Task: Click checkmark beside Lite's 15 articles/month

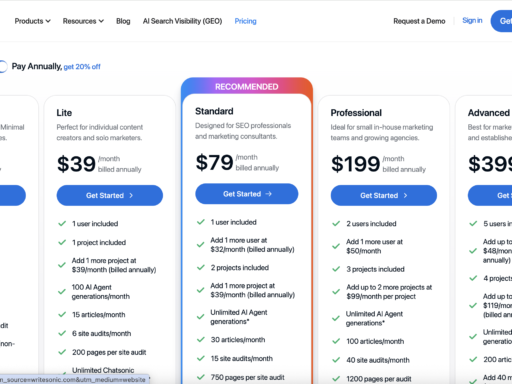Action: click(62, 314)
